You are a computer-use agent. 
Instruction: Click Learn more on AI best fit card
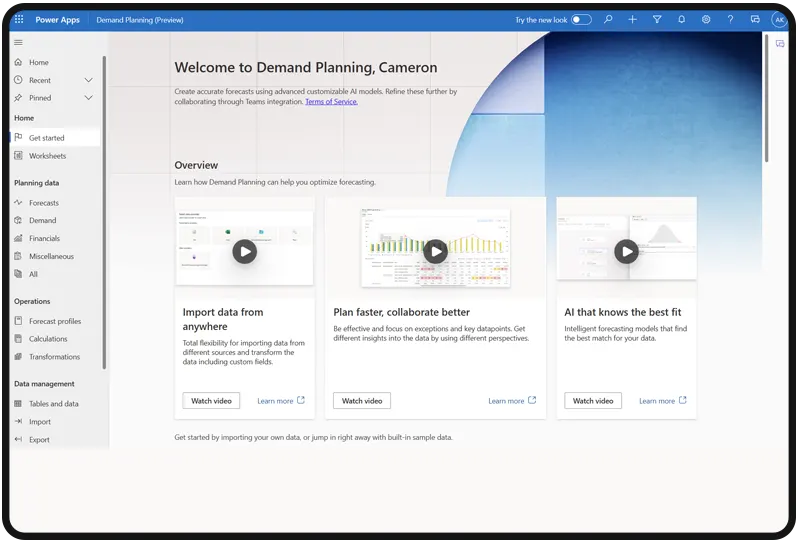click(x=662, y=401)
